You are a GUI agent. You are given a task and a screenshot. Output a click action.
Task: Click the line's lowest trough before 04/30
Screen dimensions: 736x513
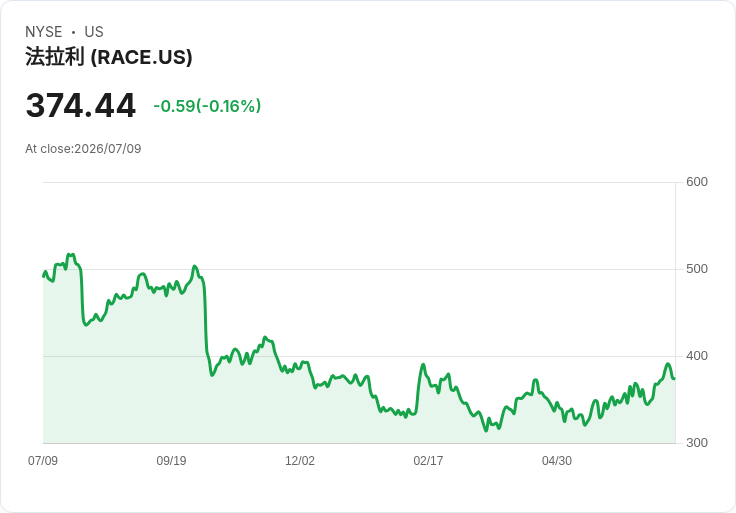(486, 430)
